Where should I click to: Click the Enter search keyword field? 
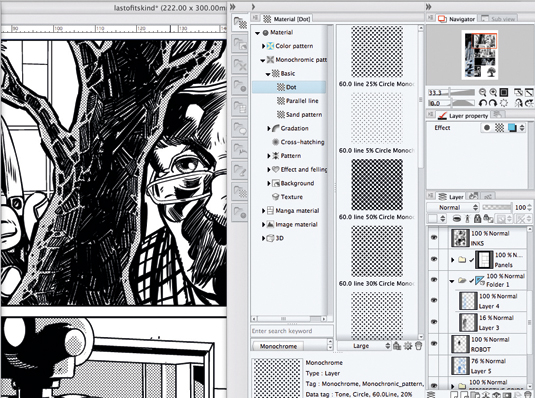(292, 331)
